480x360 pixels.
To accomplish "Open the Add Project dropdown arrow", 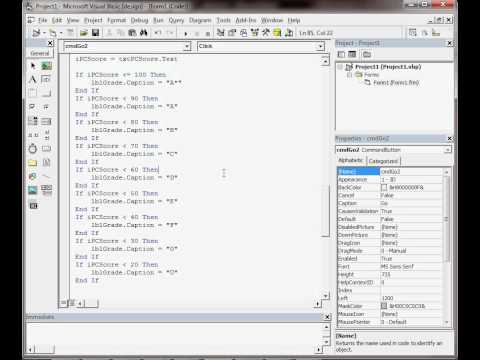I will (44, 33).
